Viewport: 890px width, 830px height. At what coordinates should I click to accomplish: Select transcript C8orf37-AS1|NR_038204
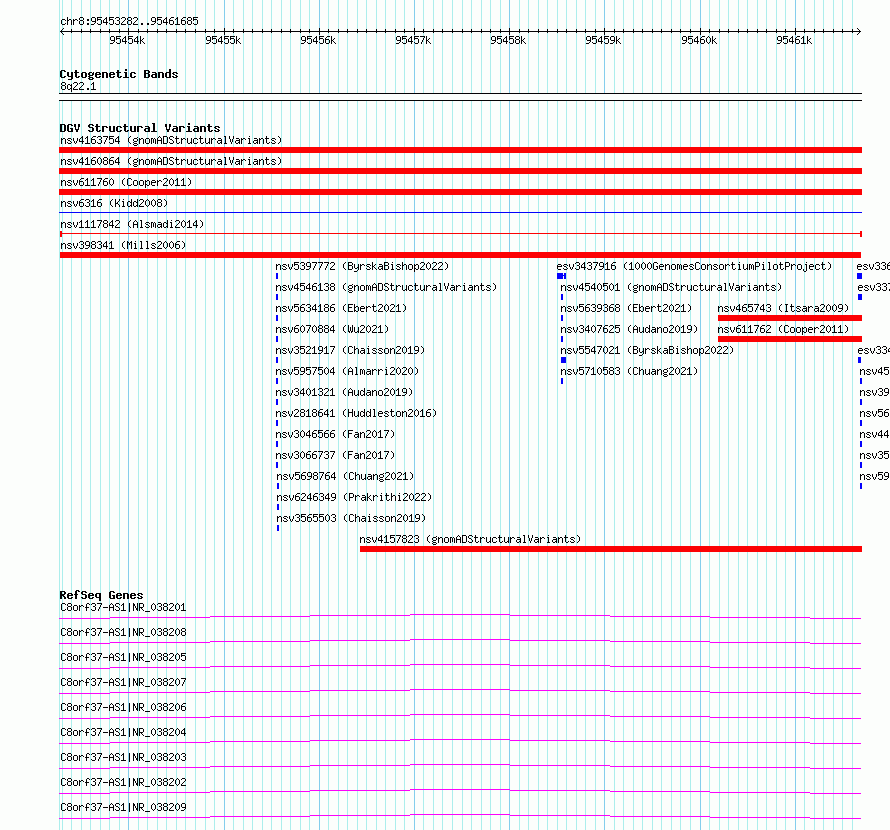(x=123, y=732)
